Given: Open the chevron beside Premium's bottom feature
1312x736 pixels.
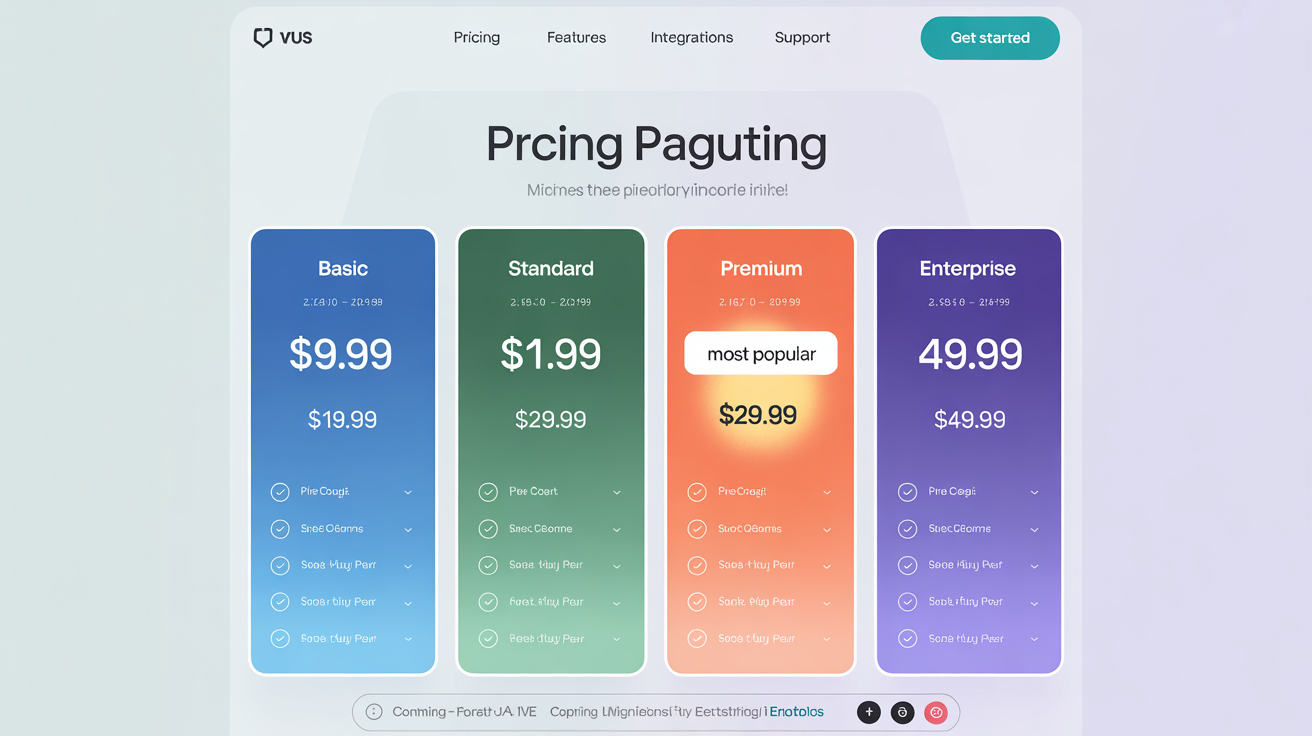Looking at the screenshot, I should pos(826,637).
